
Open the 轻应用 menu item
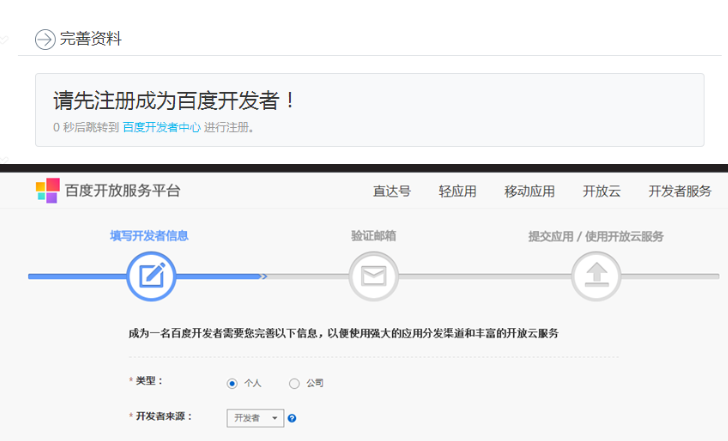coord(457,191)
